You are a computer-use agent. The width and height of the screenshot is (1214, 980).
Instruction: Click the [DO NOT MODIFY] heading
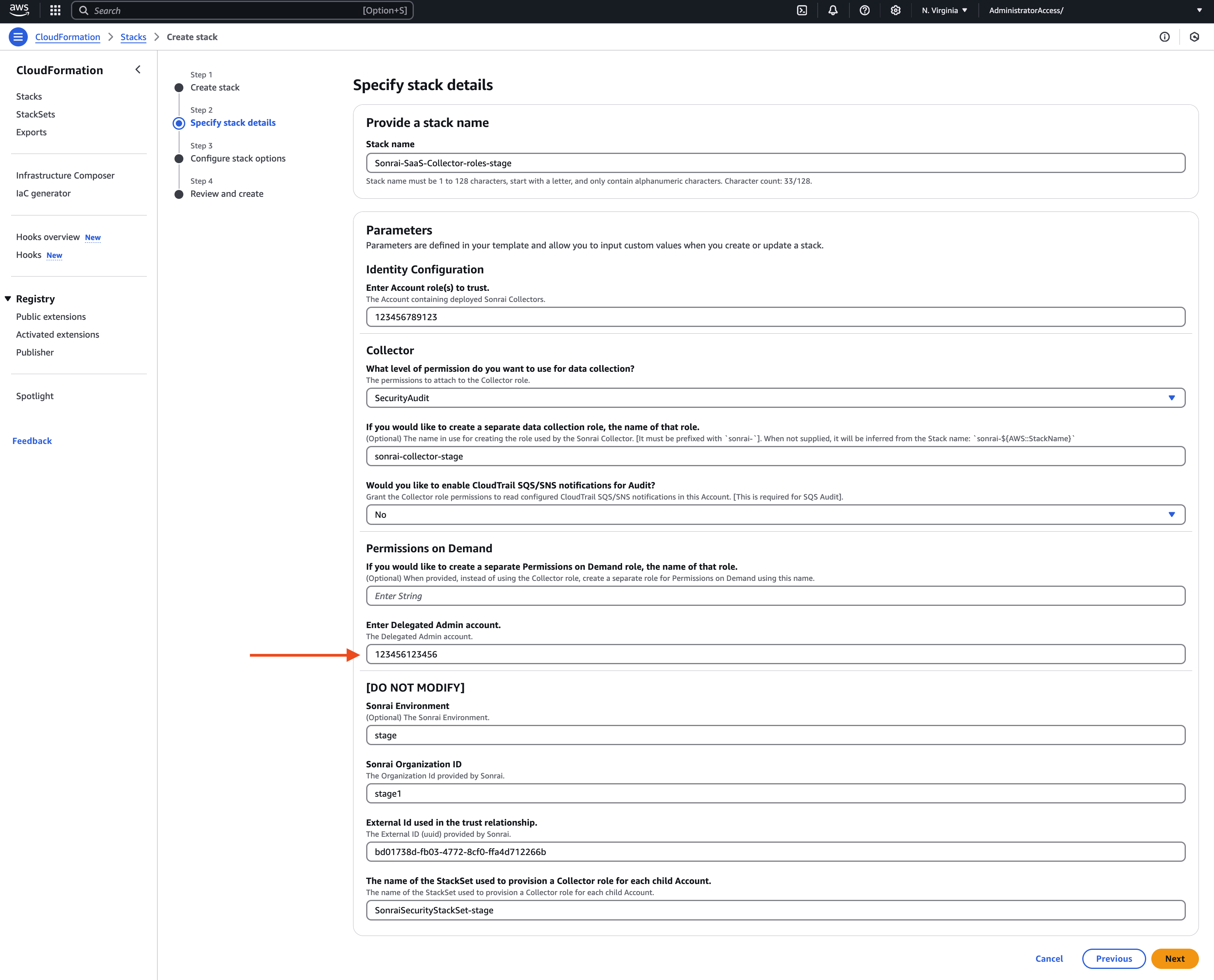[x=415, y=688]
